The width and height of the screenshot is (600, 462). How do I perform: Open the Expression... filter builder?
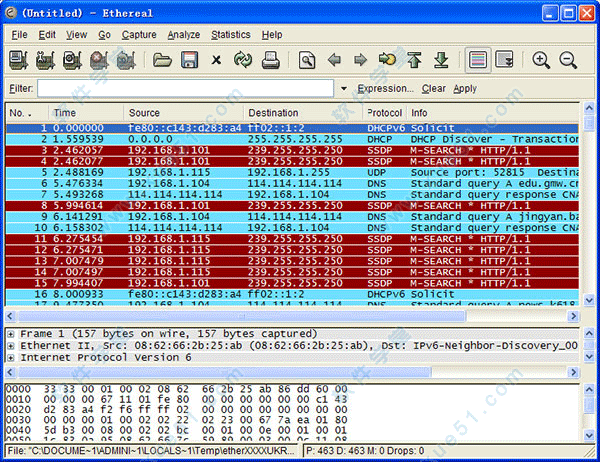385,88
